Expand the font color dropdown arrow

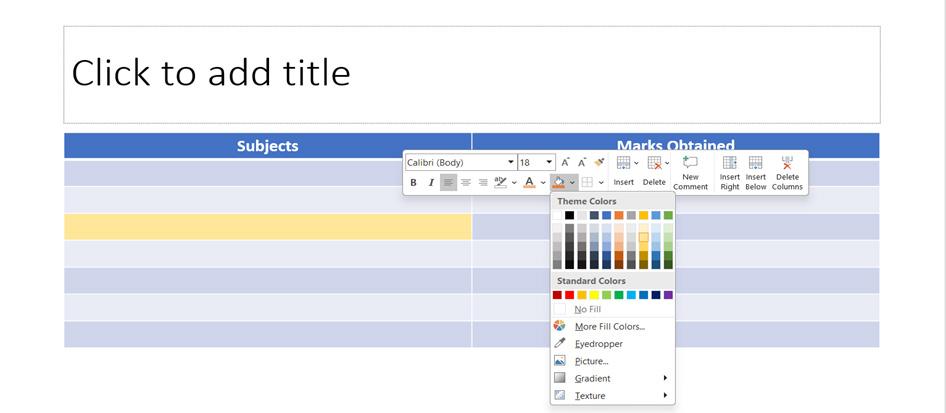[543, 183]
